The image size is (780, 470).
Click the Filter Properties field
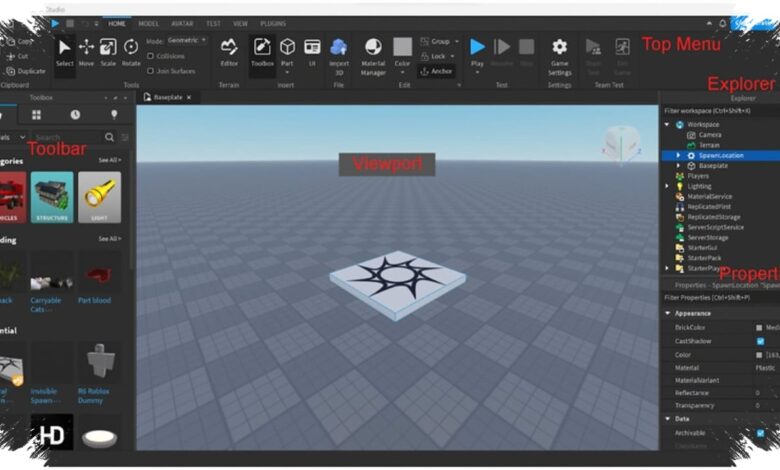(x=720, y=297)
